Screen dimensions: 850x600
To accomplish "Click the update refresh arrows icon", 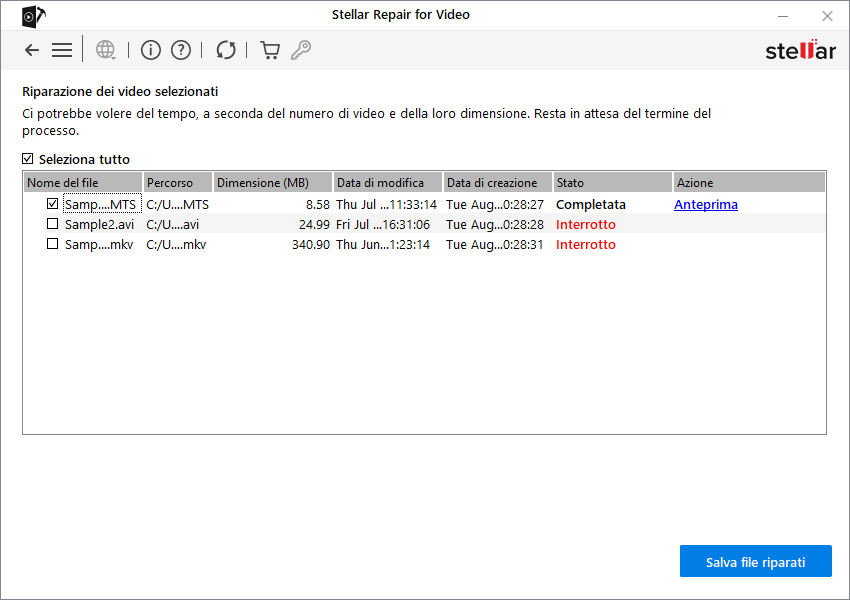I will point(226,50).
